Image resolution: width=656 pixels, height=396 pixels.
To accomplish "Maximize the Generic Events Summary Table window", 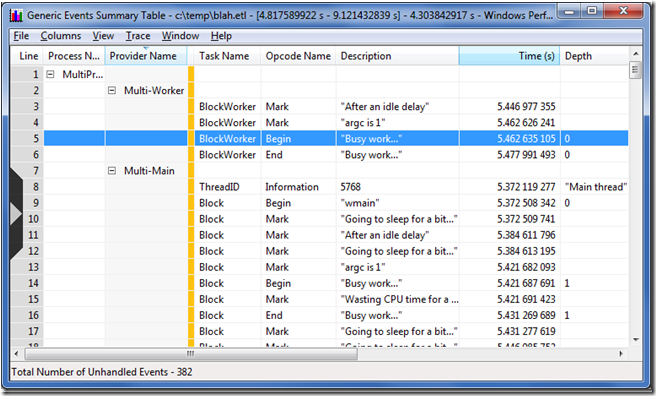I will [592, 11].
